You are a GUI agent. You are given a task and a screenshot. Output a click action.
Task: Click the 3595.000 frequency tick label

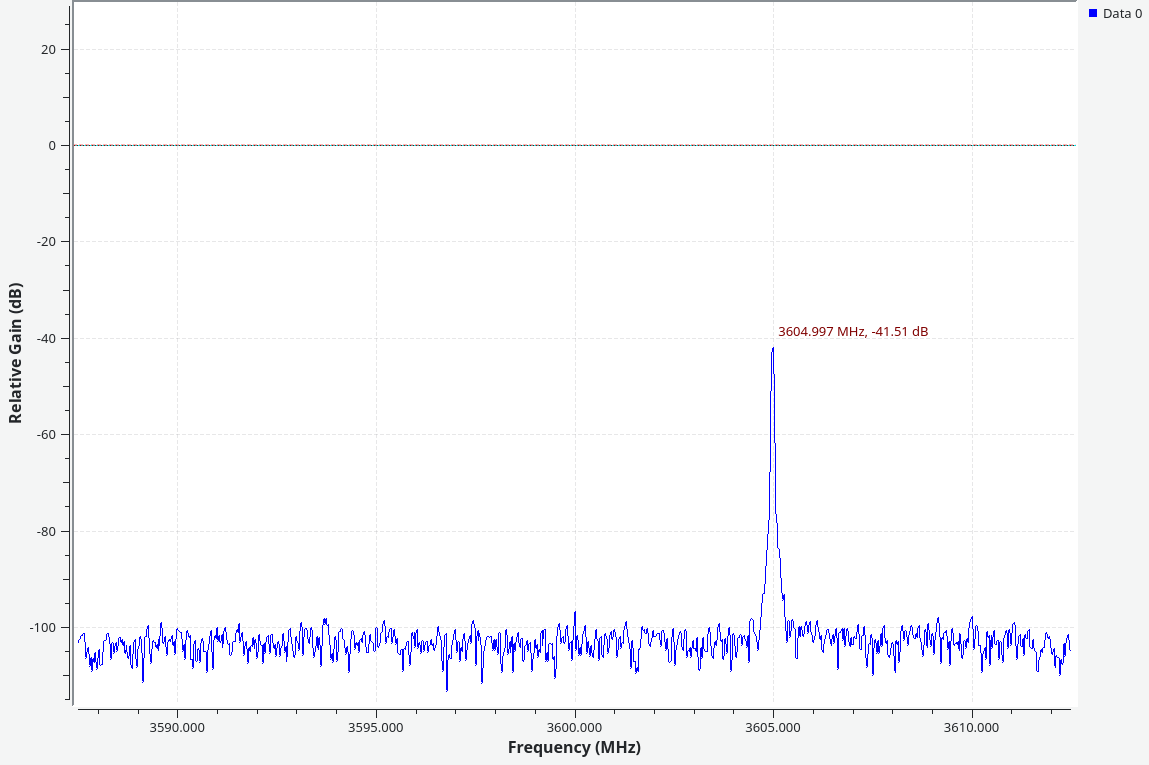[x=376, y=727]
